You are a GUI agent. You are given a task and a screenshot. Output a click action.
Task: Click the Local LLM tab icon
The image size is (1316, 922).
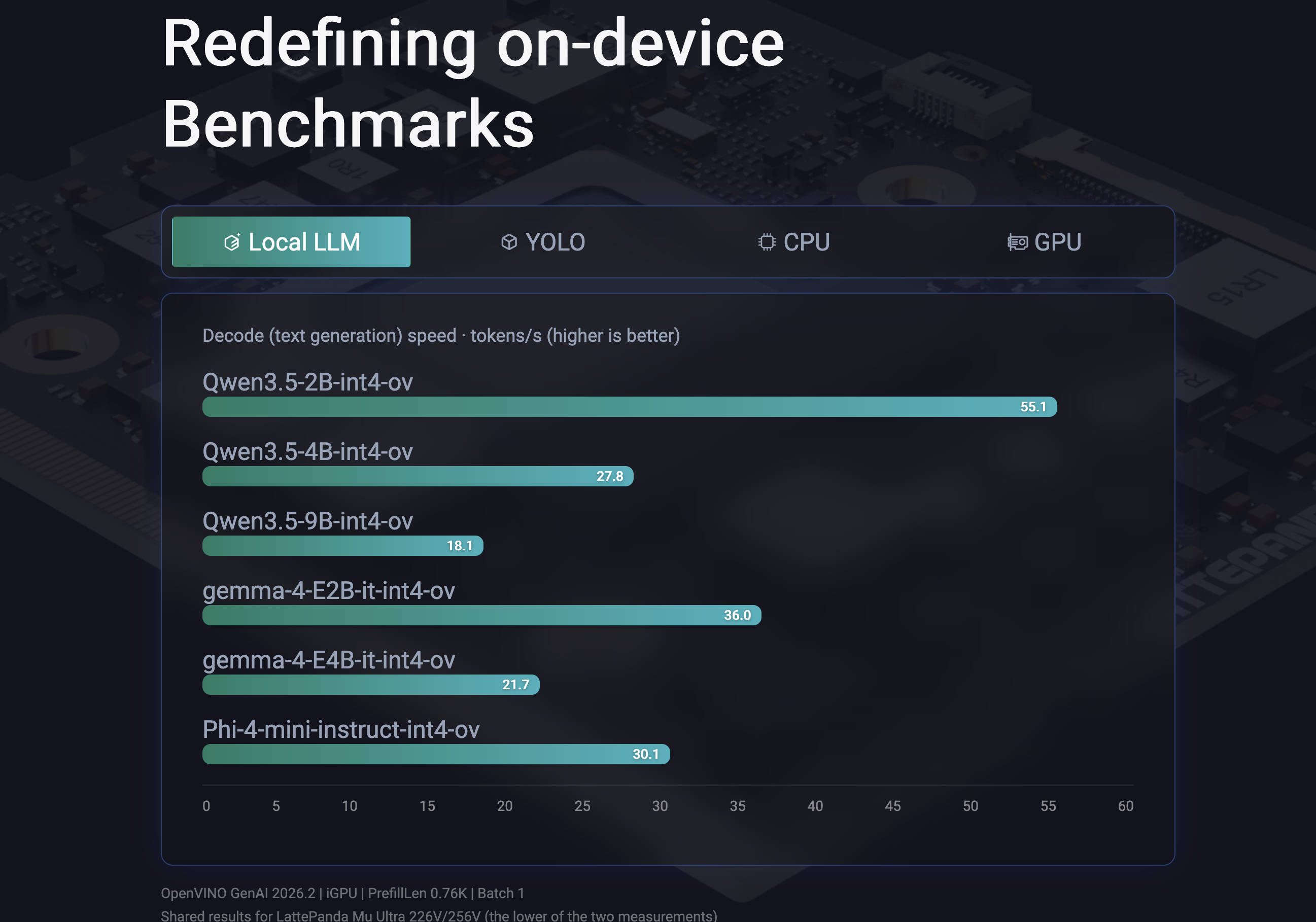coord(231,242)
